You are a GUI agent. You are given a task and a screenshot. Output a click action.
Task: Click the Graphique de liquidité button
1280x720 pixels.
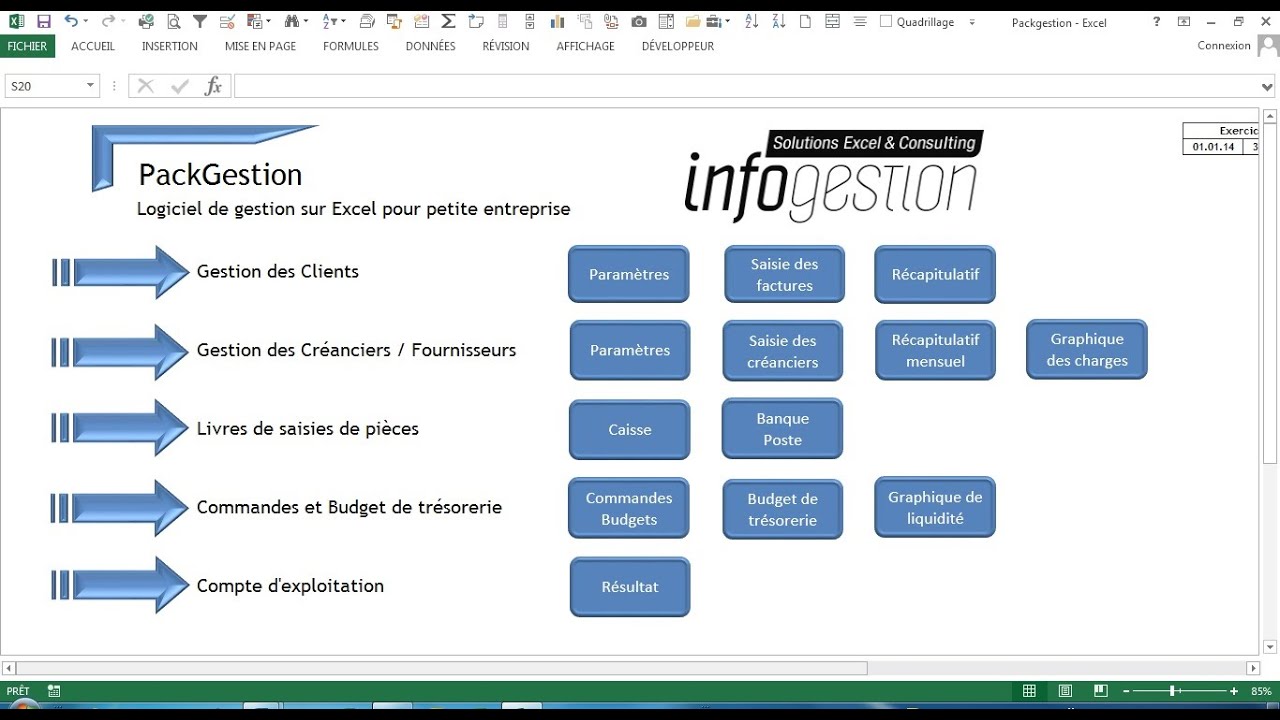(x=935, y=507)
